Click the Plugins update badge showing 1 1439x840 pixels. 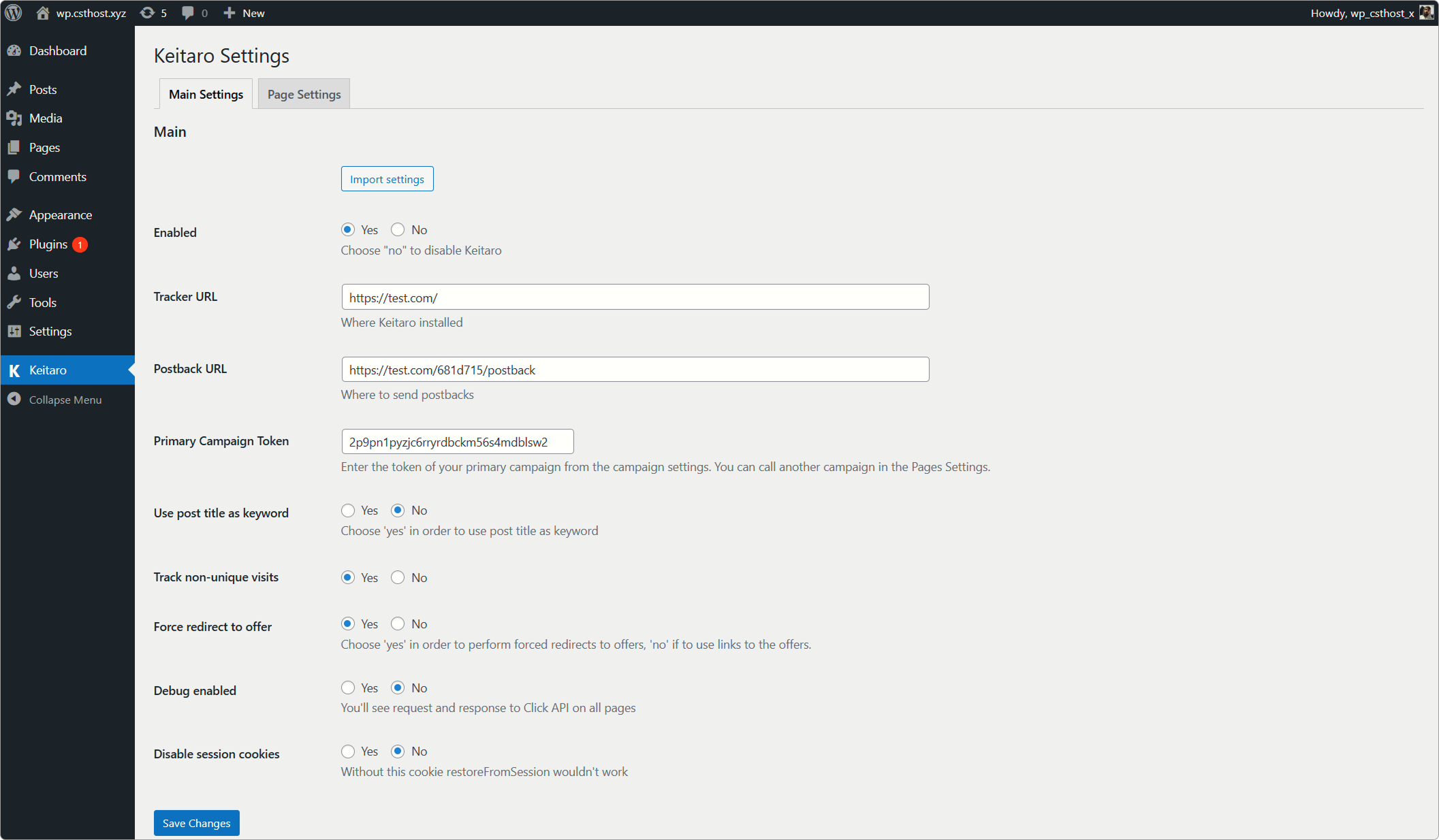click(x=80, y=244)
